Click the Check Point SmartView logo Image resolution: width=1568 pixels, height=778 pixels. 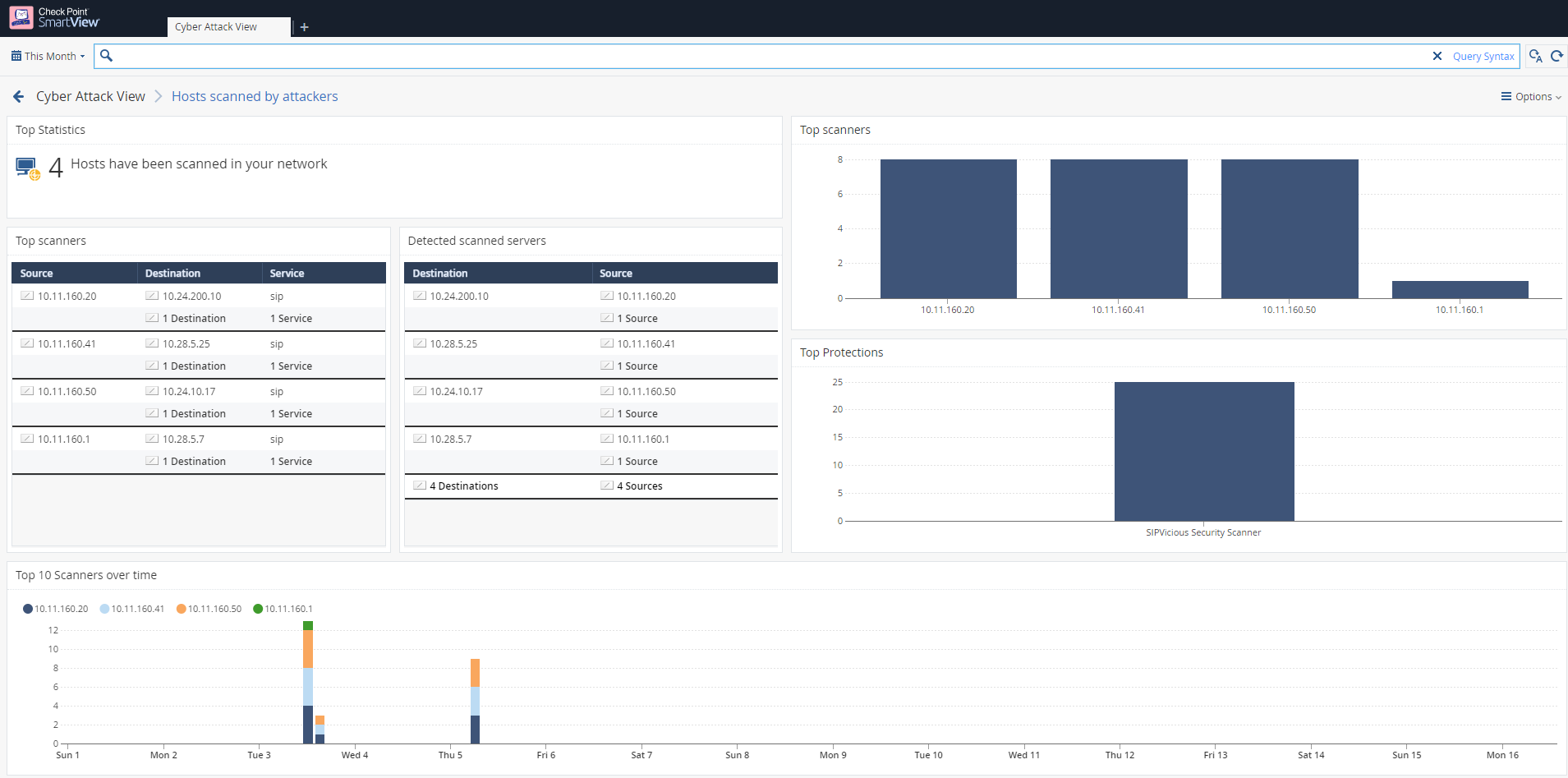[54, 17]
